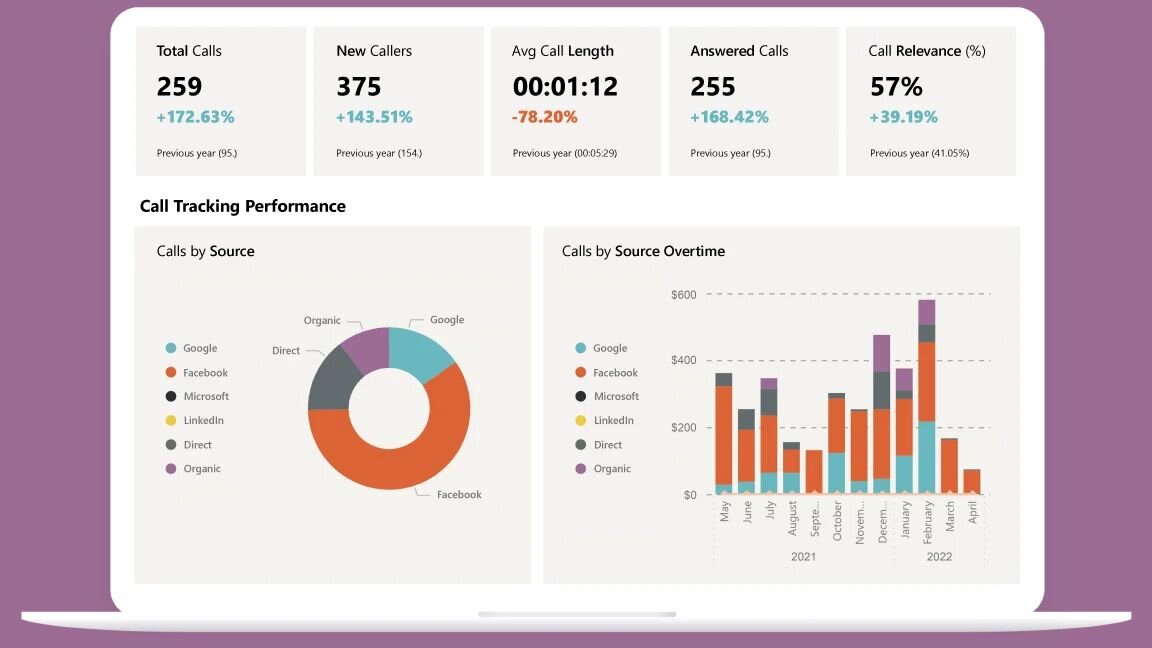Viewport: 1152px width, 648px height.
Task: Click Organic legend dot in Calls by Source
Action: tap(171, 469)
